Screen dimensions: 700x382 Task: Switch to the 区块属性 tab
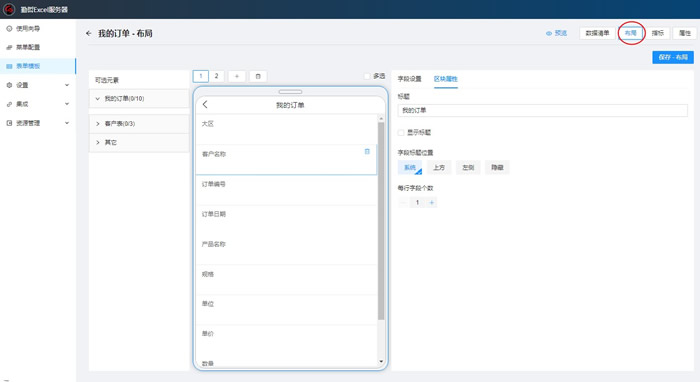(x=446, y=79)
